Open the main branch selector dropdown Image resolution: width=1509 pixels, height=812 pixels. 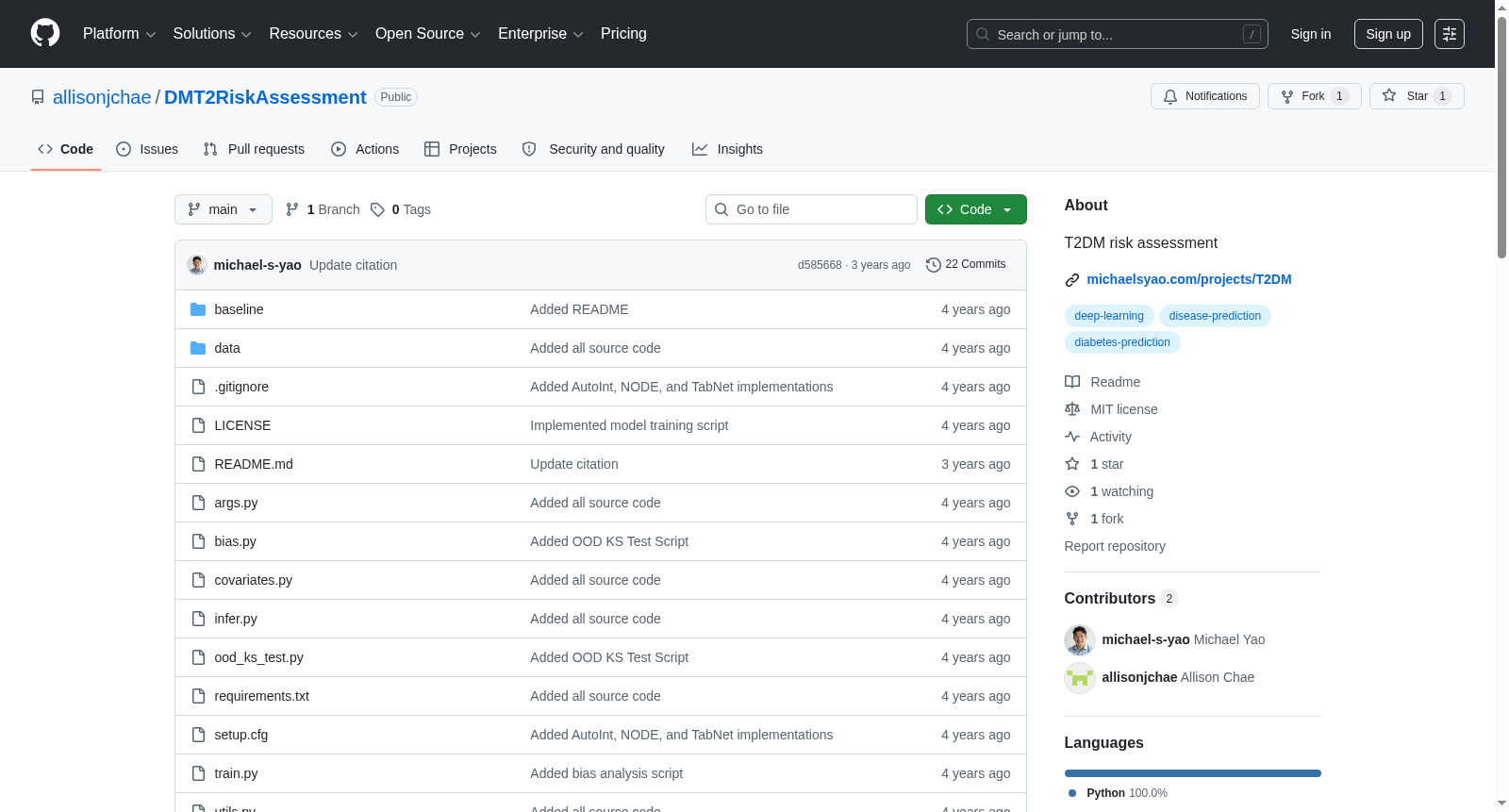(224, 209)
